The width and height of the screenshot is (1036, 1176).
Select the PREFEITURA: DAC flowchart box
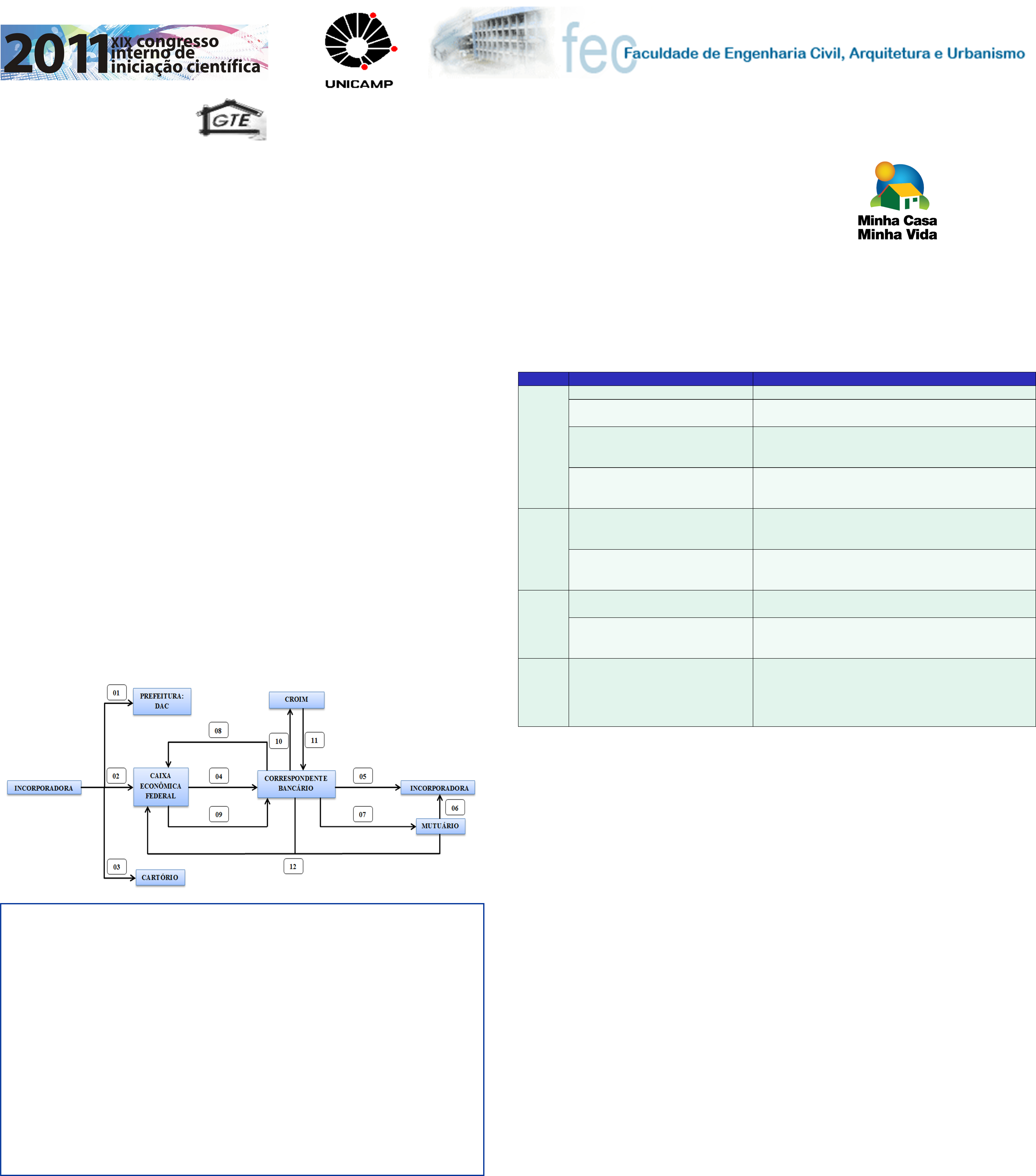pos(162,701)
